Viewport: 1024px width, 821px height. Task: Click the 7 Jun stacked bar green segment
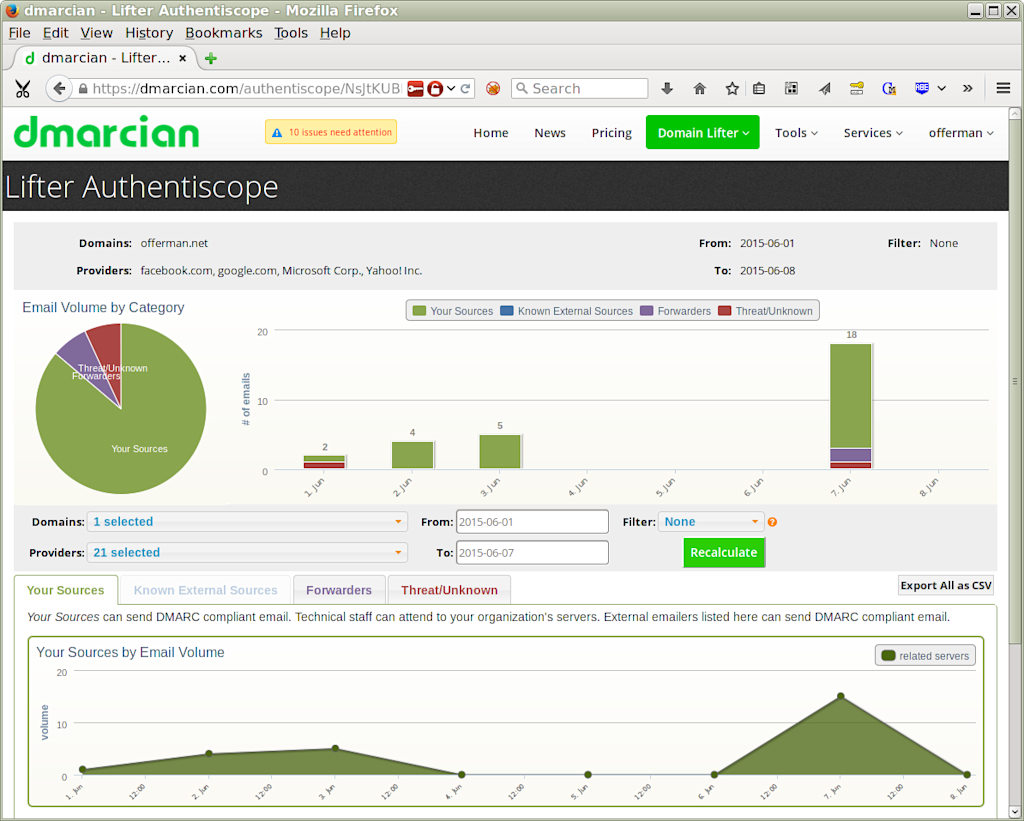851,396
